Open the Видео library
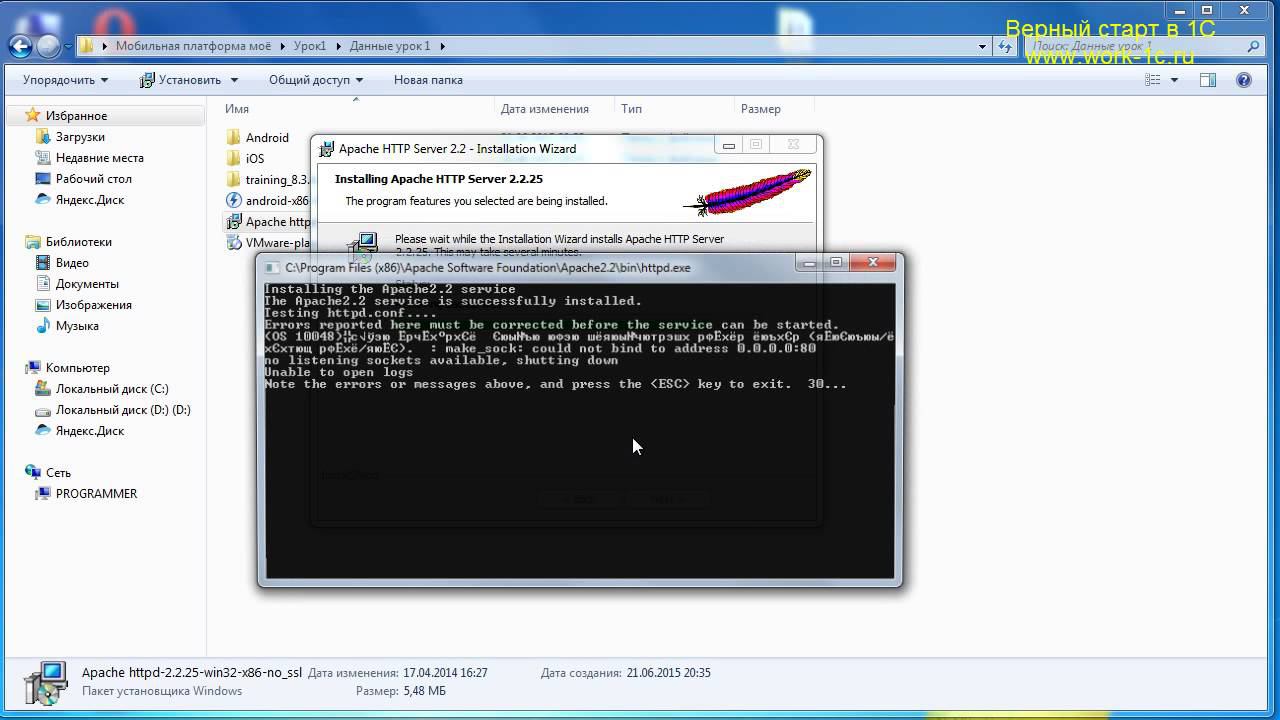Screen dimensions: 1280x720 point(72,263)
